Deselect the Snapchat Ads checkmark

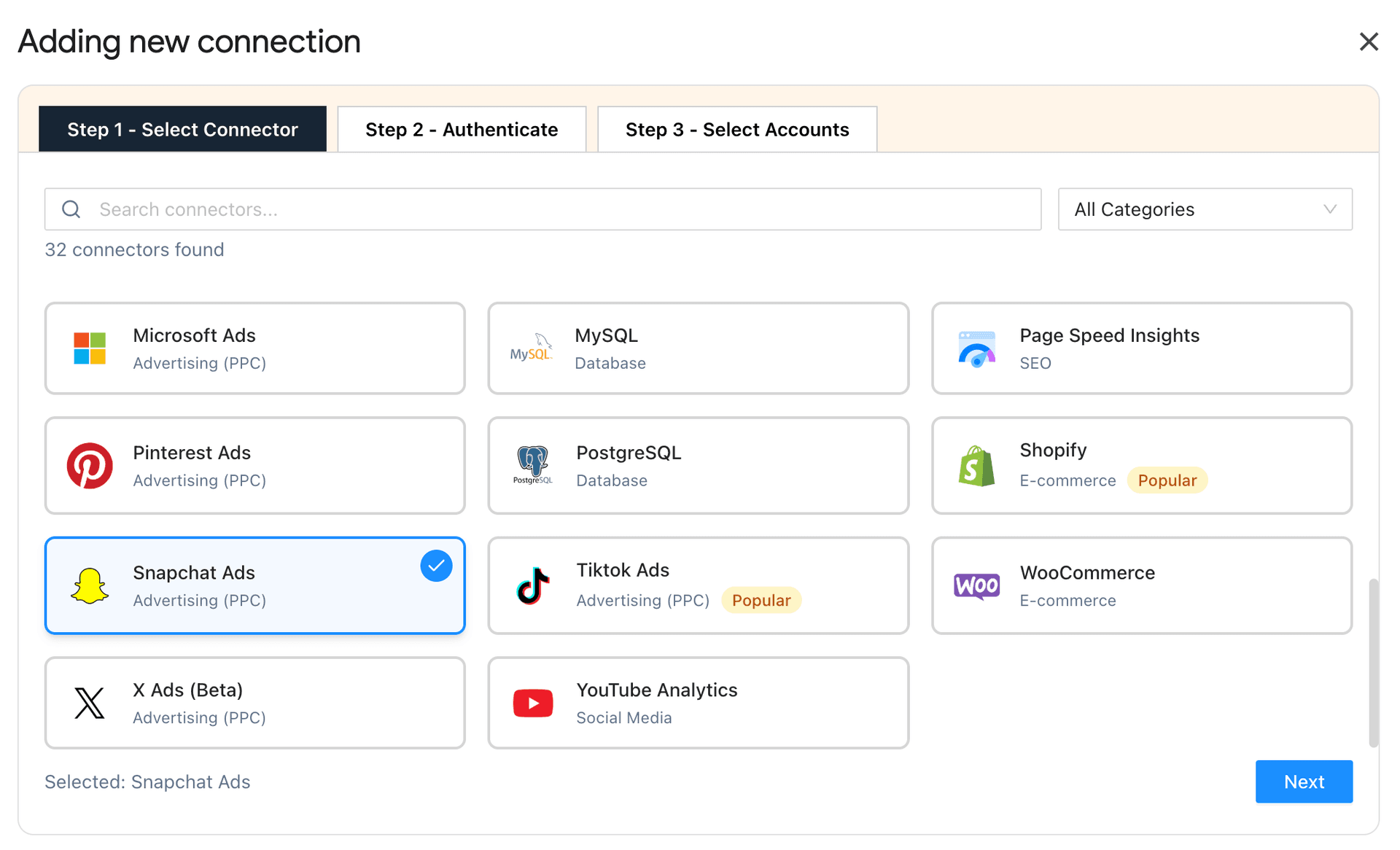pyautogui.click(x=436, y=565)
